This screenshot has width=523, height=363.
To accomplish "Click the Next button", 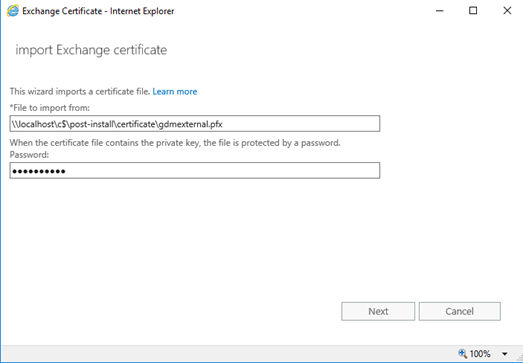I will [x=378, y=311].
